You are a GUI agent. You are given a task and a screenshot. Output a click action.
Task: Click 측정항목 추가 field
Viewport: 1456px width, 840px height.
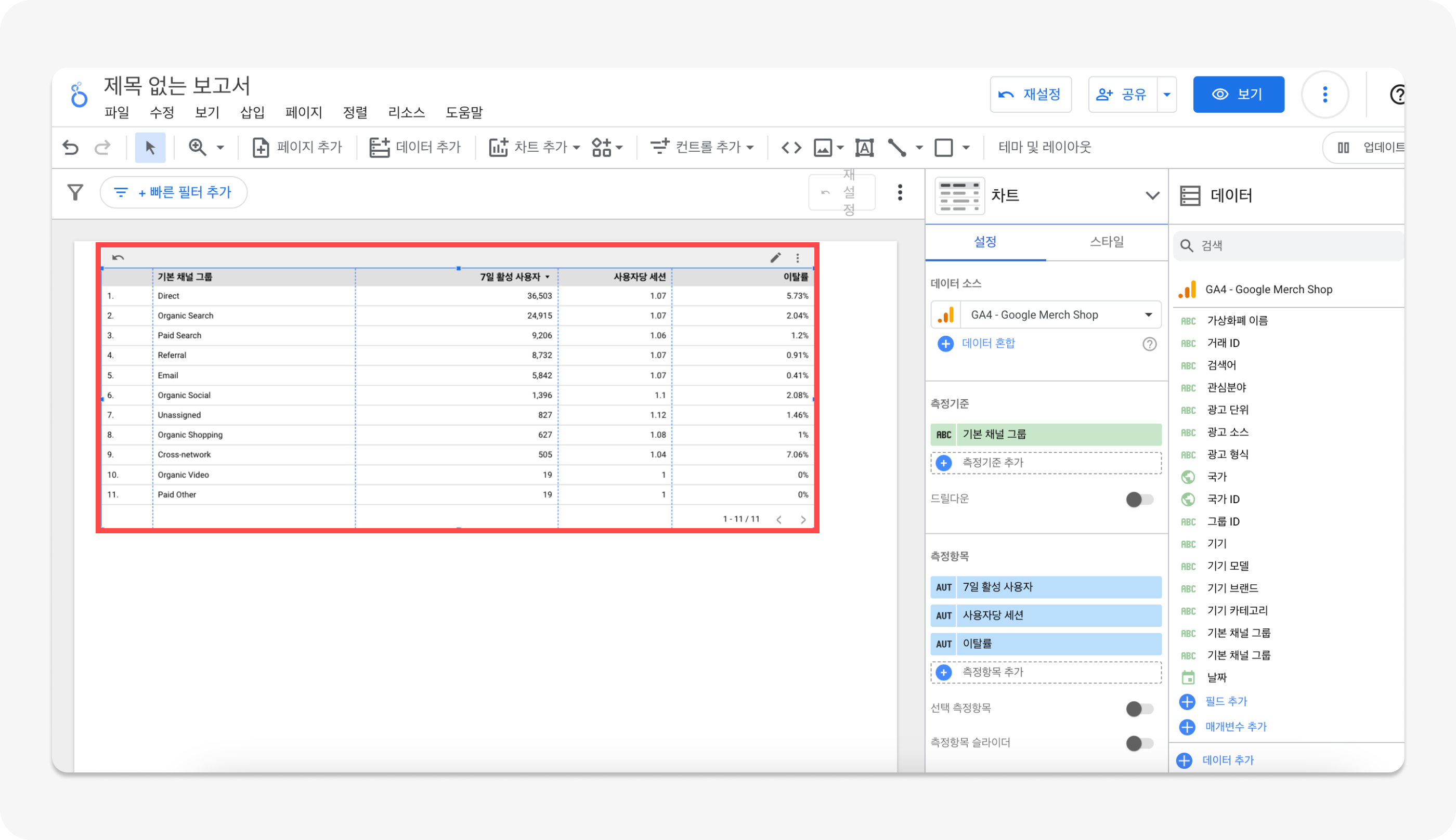(x=1046, y=672)
